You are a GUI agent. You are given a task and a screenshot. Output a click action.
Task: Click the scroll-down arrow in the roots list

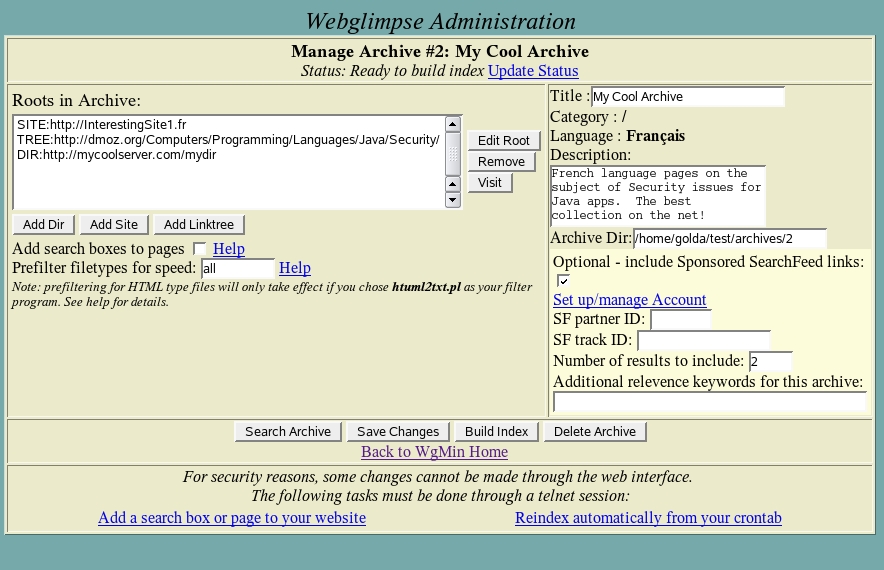click(453, 200)
